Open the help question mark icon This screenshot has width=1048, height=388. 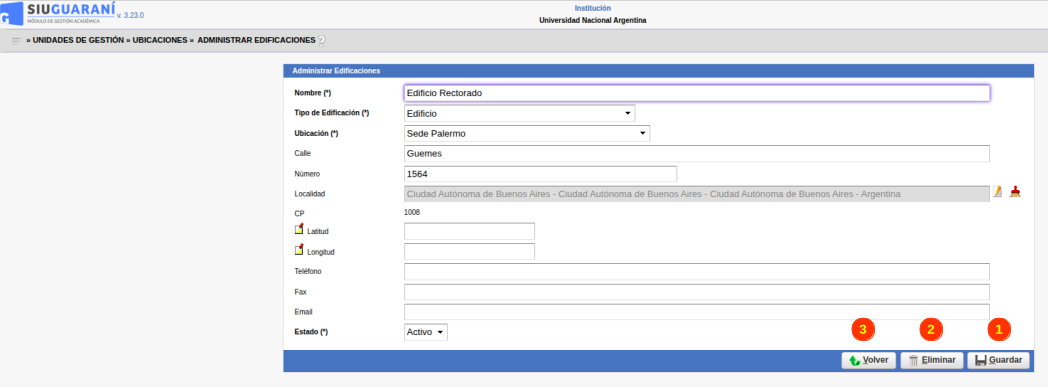coord(321,41)
